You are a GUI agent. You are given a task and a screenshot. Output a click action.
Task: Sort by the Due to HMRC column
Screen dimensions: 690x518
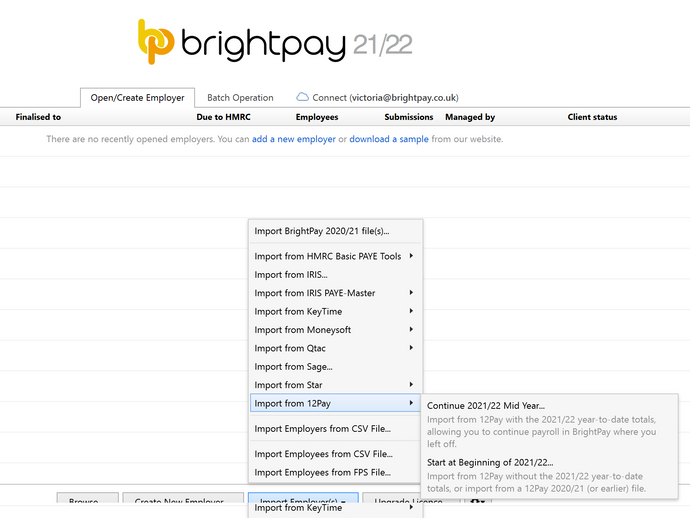click(x=224, y=117)
